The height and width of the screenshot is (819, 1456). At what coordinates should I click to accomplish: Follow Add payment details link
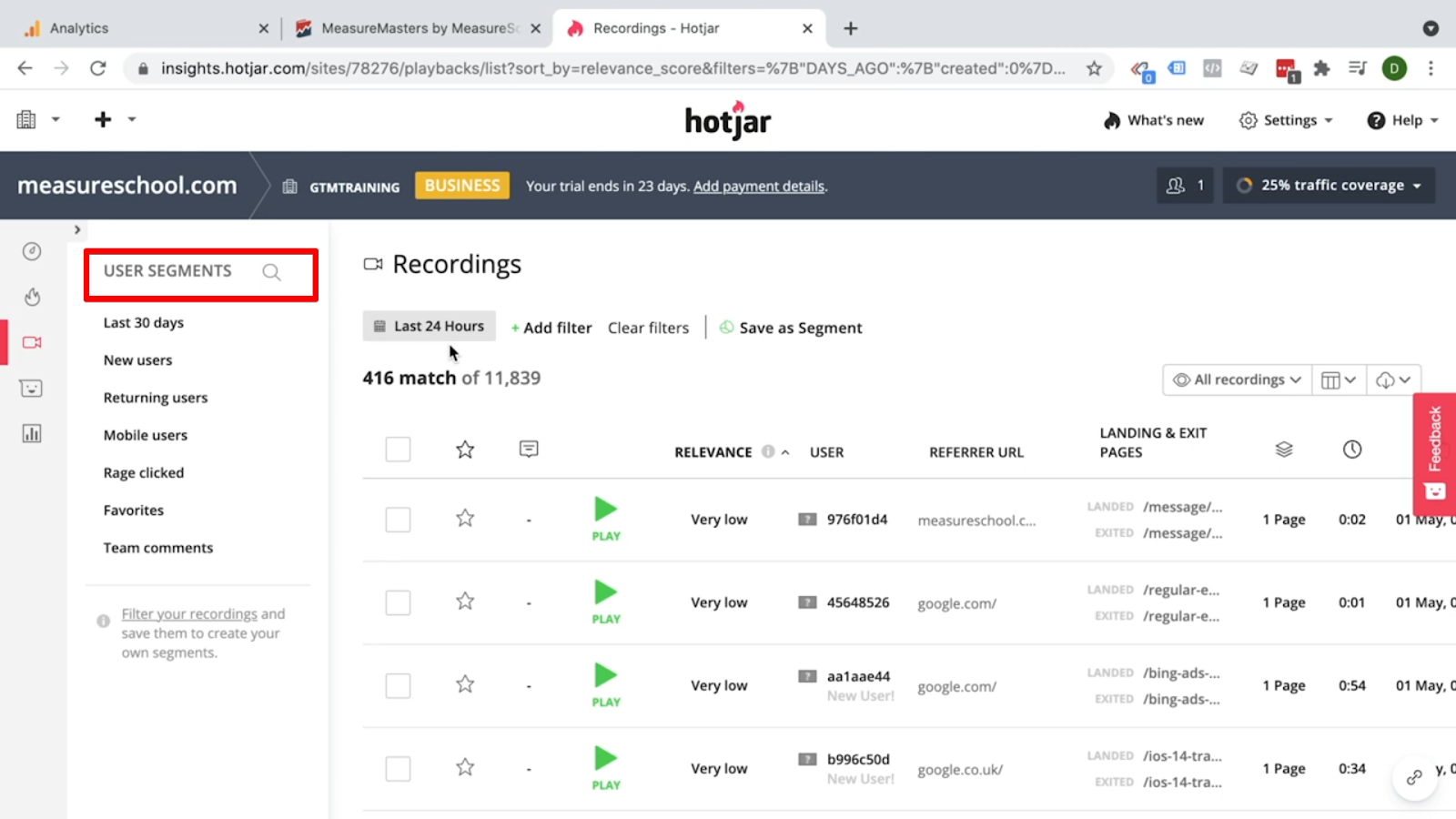click(x=759, y=187)
